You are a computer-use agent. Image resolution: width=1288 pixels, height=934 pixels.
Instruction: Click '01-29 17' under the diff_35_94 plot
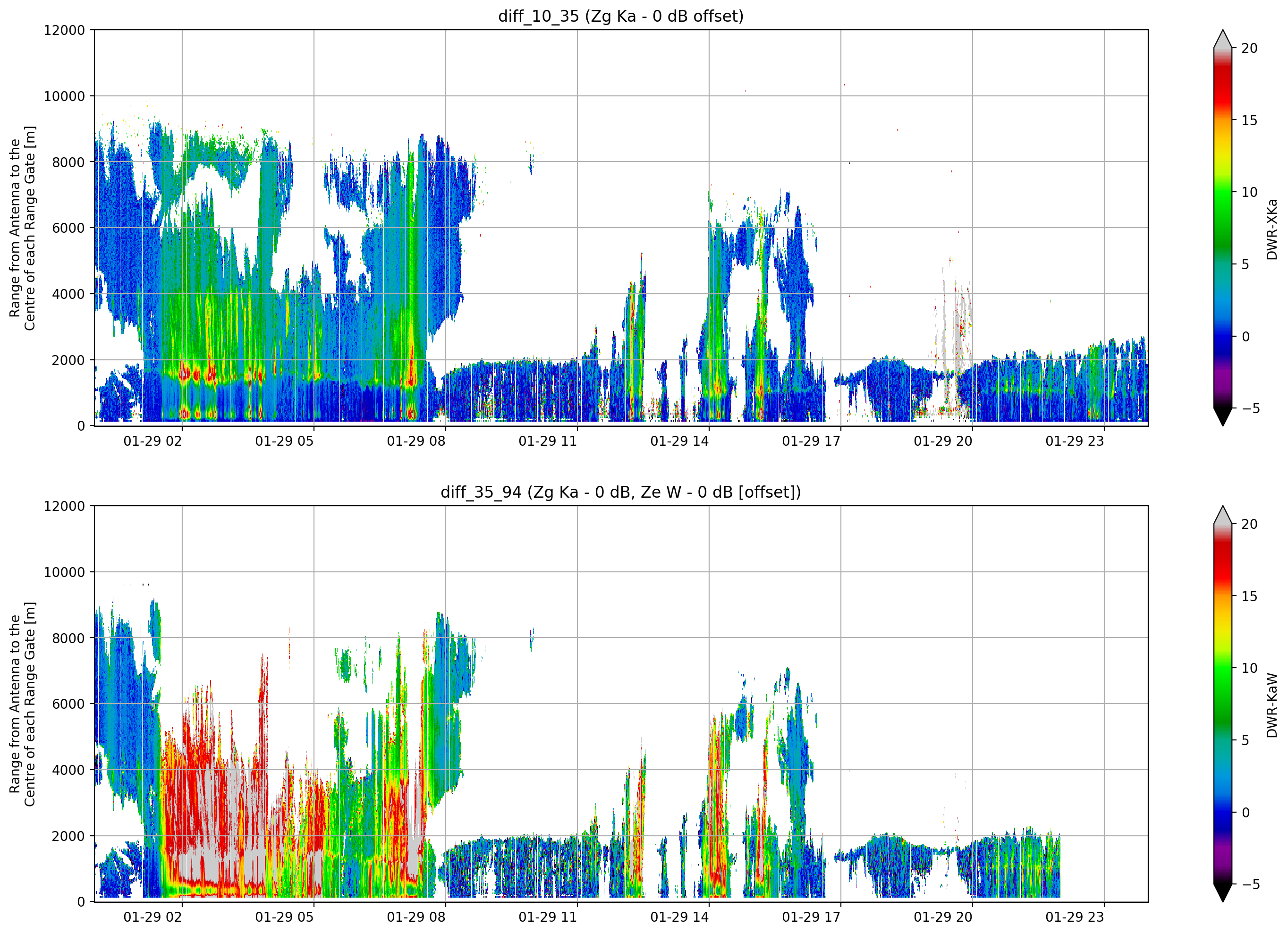pos(812,917)
